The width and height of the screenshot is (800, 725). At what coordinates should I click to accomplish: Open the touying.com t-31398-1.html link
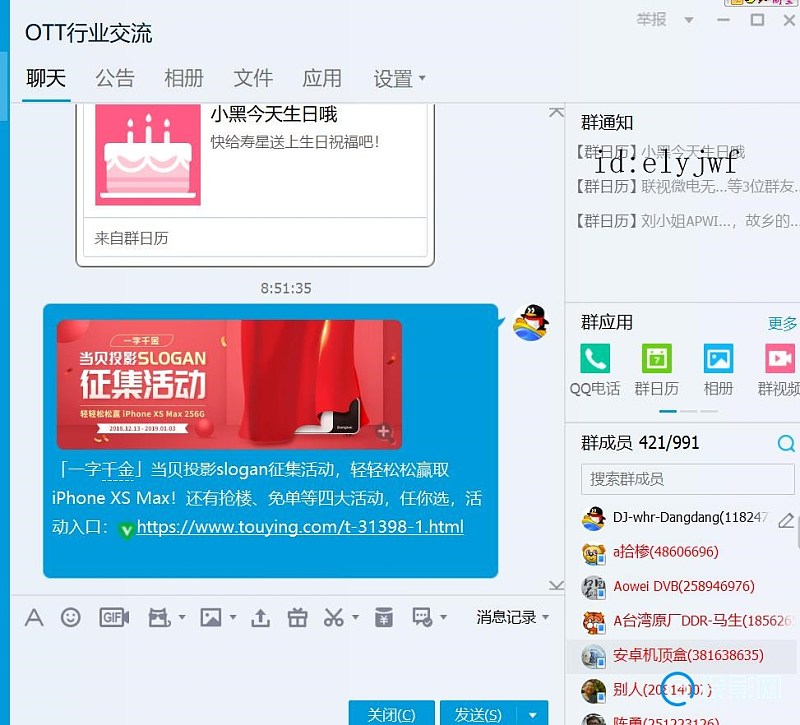[300, 527]
